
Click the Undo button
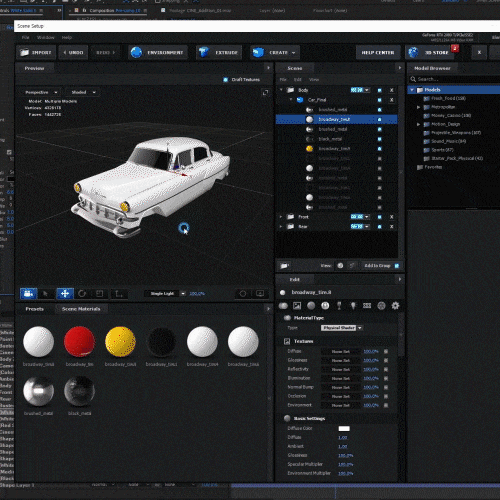click(73, 53)
